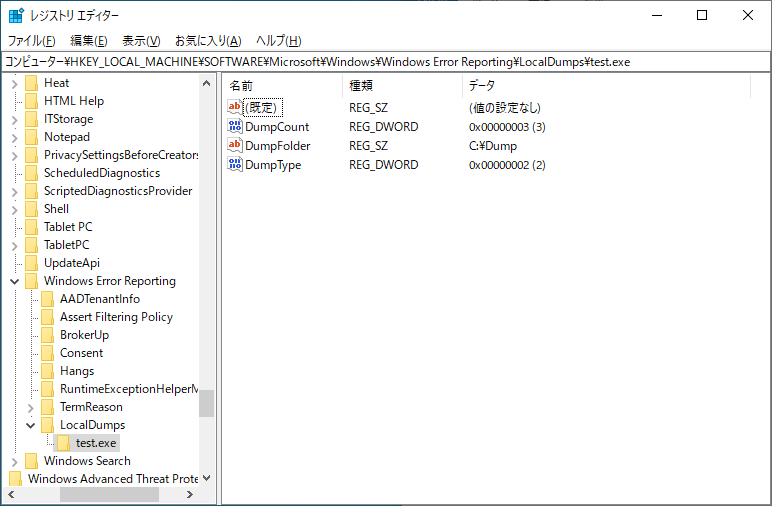Click the Tablet PC folder icon

(32, 227)
